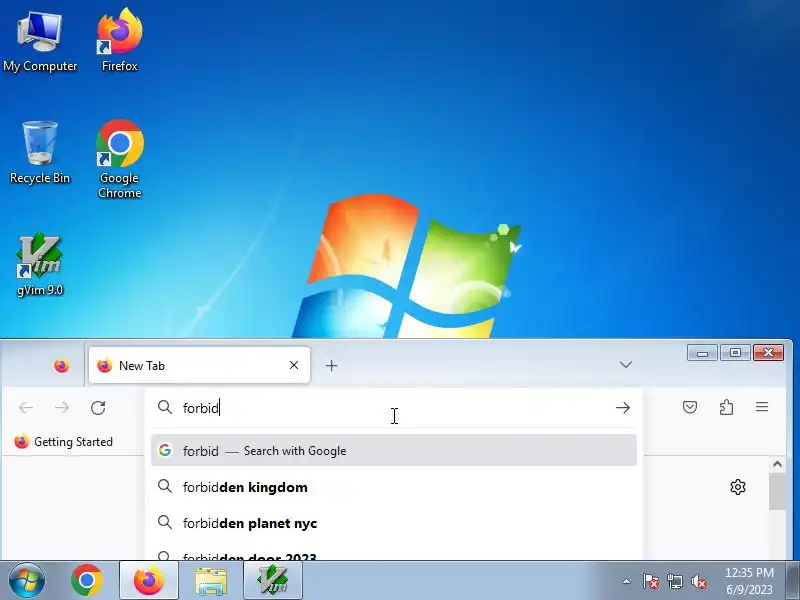Viewport: 800px width, 600px height.
Task: Save to Pocket icon in toolbar
Action: (x=690, y=407)
